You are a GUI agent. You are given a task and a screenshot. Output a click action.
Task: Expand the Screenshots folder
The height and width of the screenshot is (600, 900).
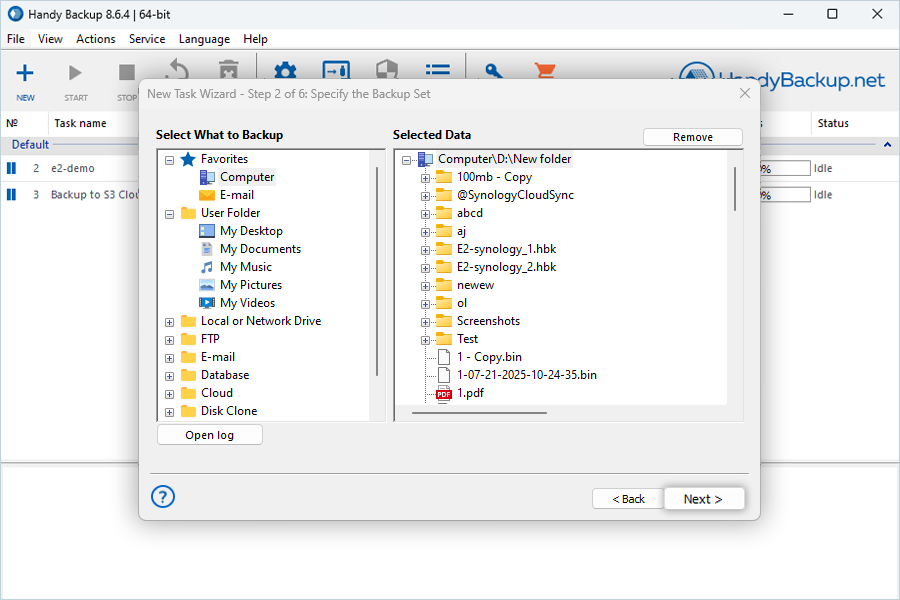425,322
